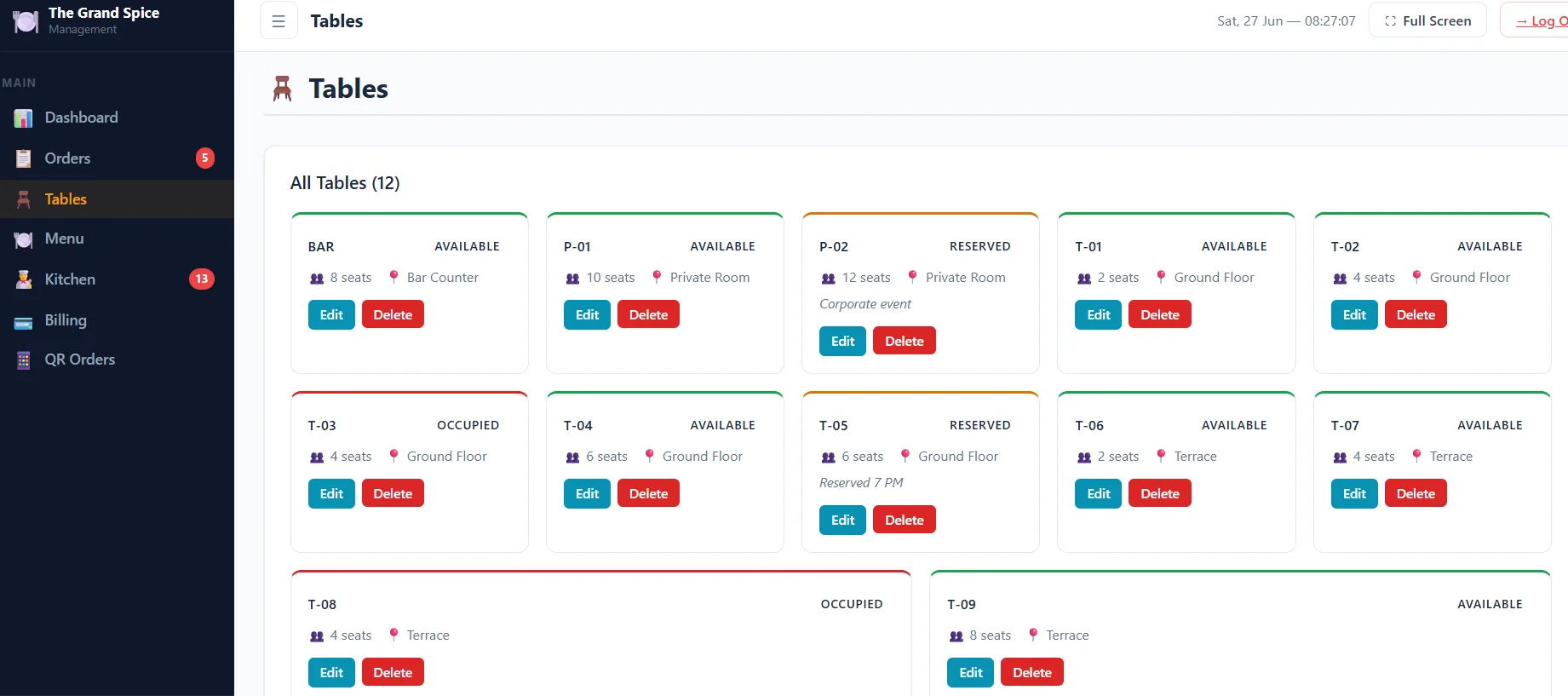The width and height of the screenshot is (1568, 696).
Task: Delete reserved table T-05
Action: click(904, 520)
